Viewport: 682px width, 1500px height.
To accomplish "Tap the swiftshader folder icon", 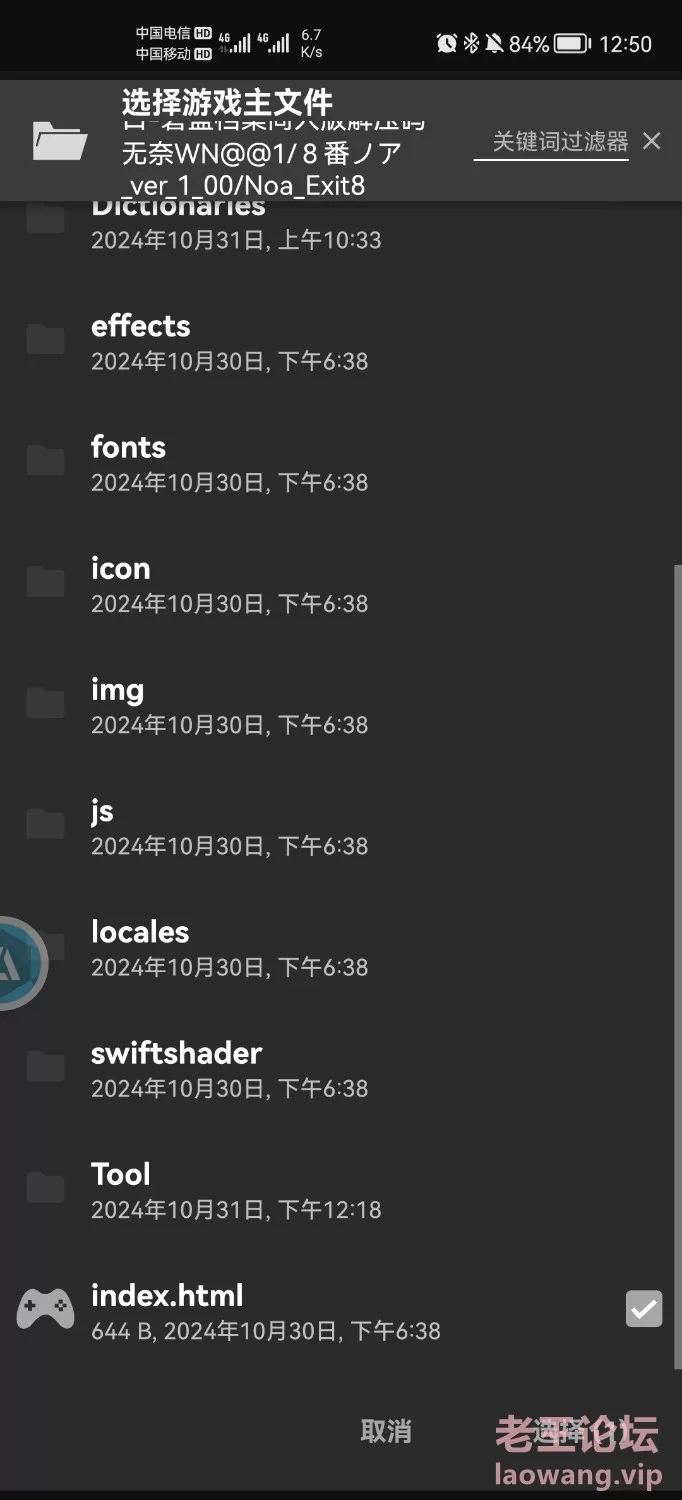I will tap(46, 1067).
